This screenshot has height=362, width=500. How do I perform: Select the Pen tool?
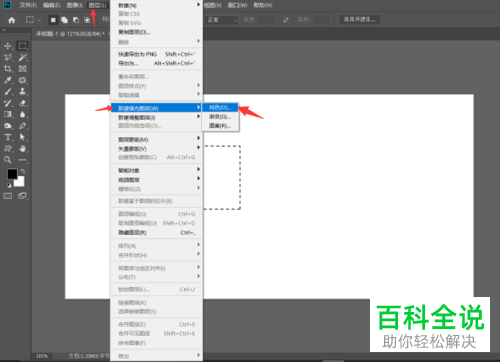[22, 126]
